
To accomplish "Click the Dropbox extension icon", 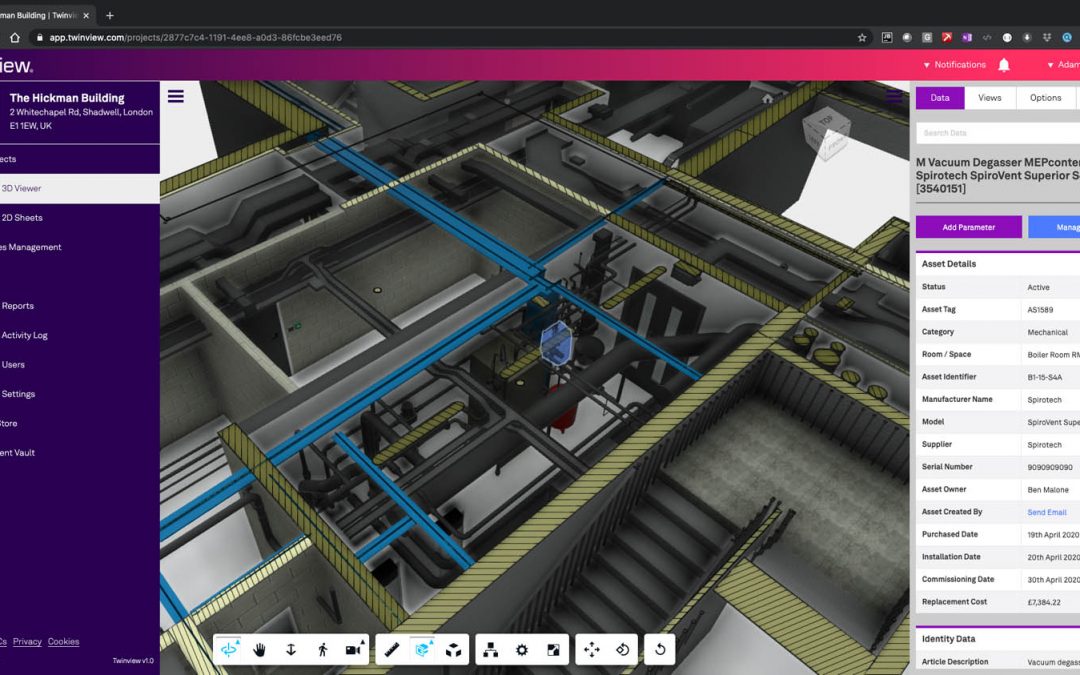I will pos(1047,38).
